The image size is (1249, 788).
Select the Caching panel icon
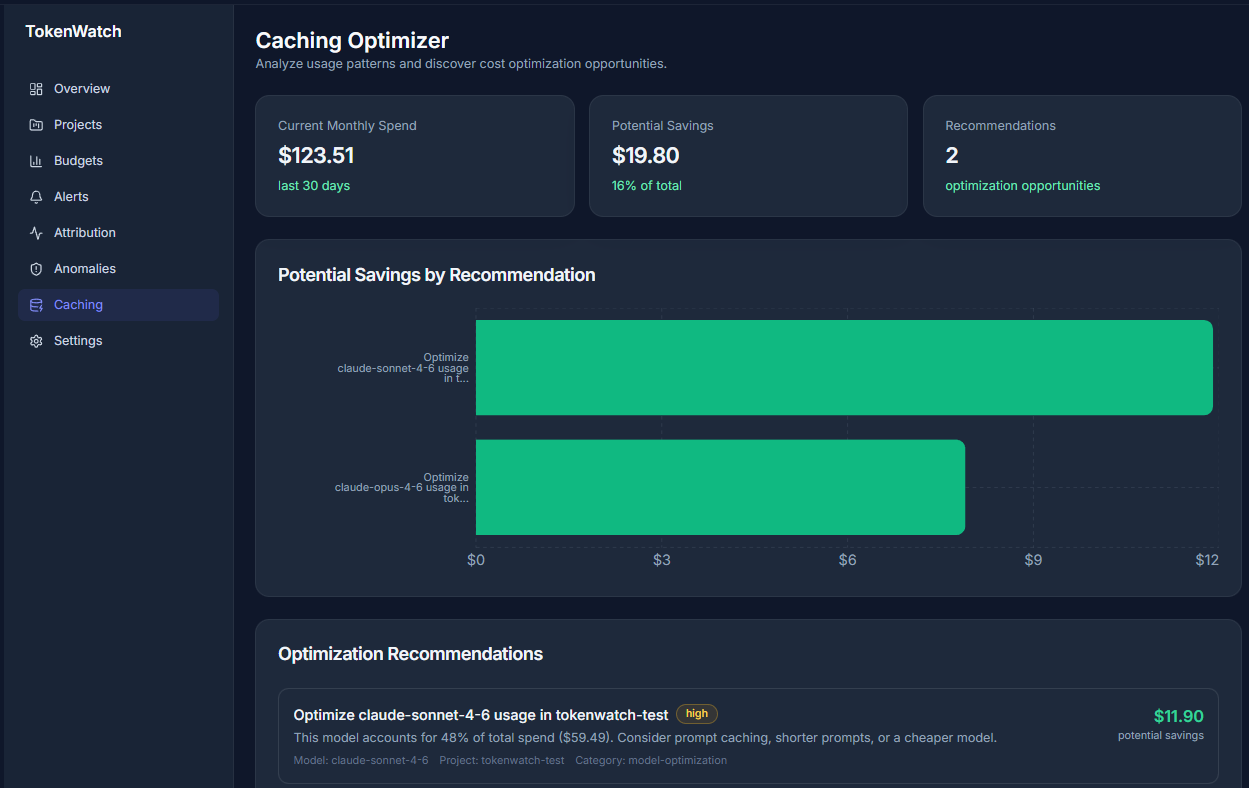38,304
